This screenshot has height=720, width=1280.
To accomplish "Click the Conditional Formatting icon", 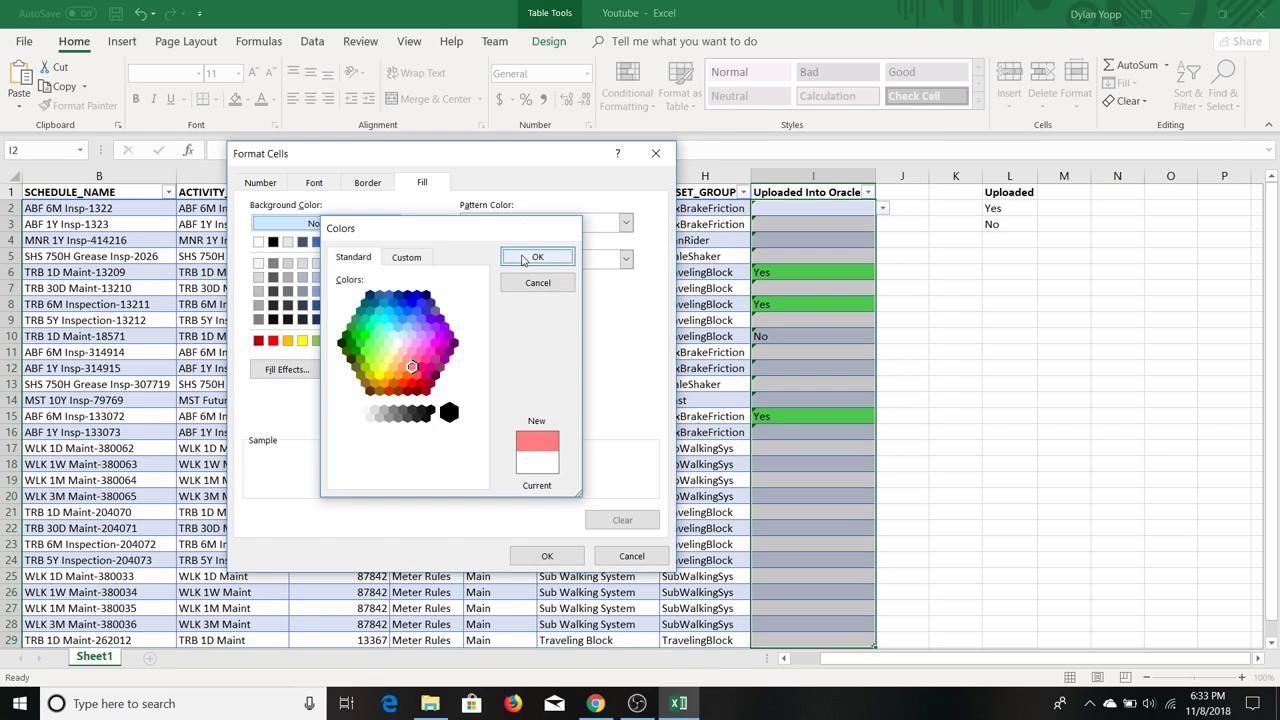I will 627,87.
